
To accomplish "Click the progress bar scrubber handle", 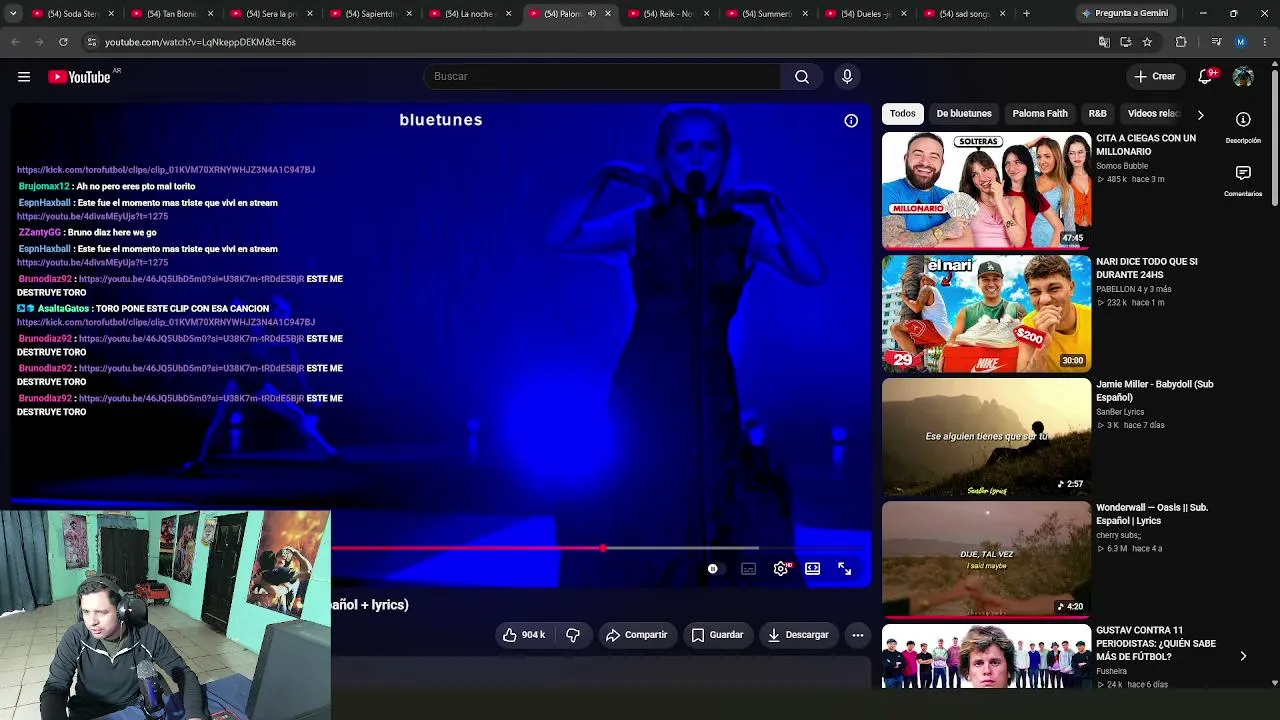I will point(602,548).
